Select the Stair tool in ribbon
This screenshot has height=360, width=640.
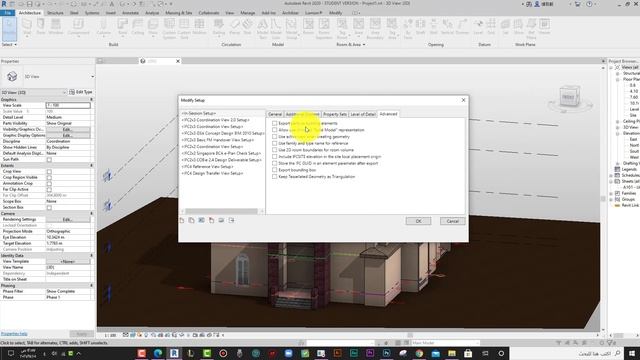[x=247, y=27]
